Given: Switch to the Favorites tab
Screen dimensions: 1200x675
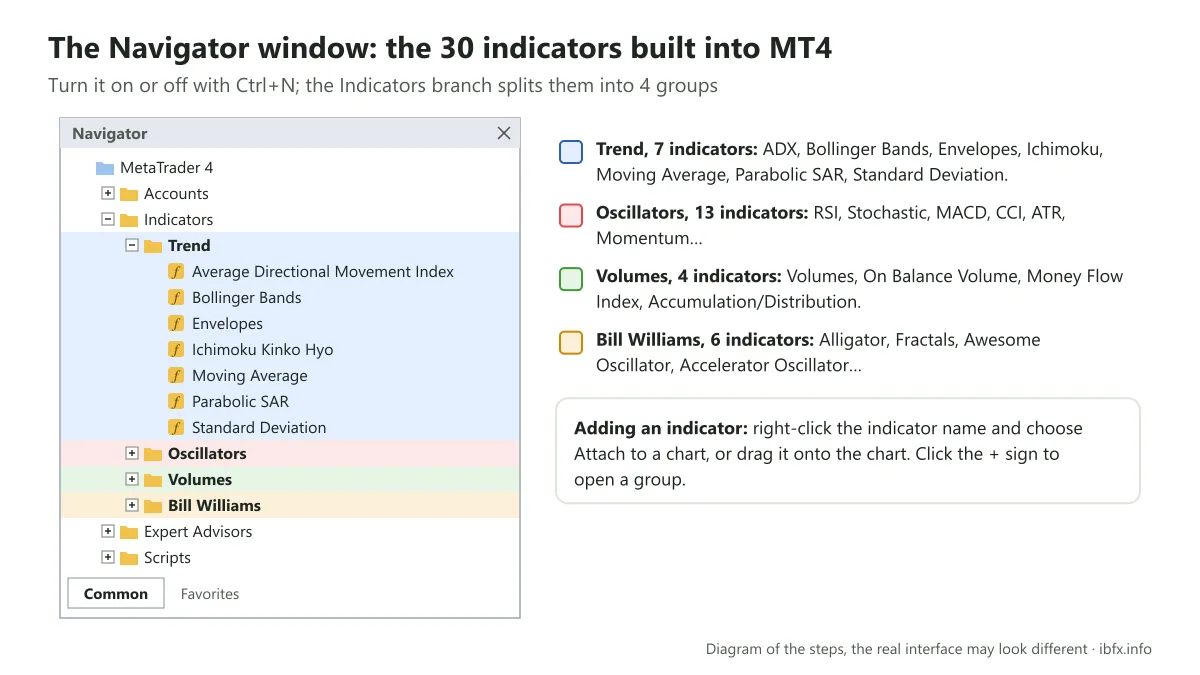Looking at the screenshot, I should [x=210, y=594].
